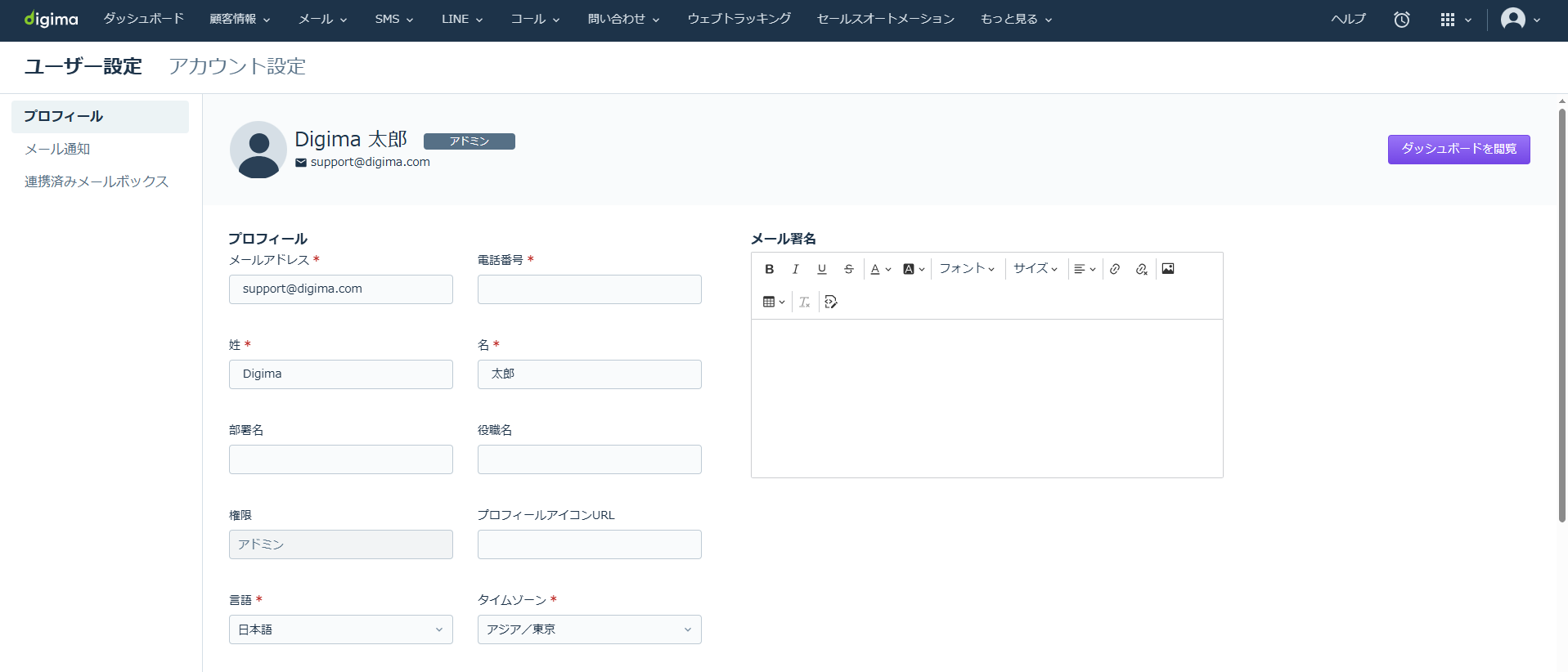Switch to the ユーザー設定 tab
The image size is (1568, 672).
coord(83,66)
